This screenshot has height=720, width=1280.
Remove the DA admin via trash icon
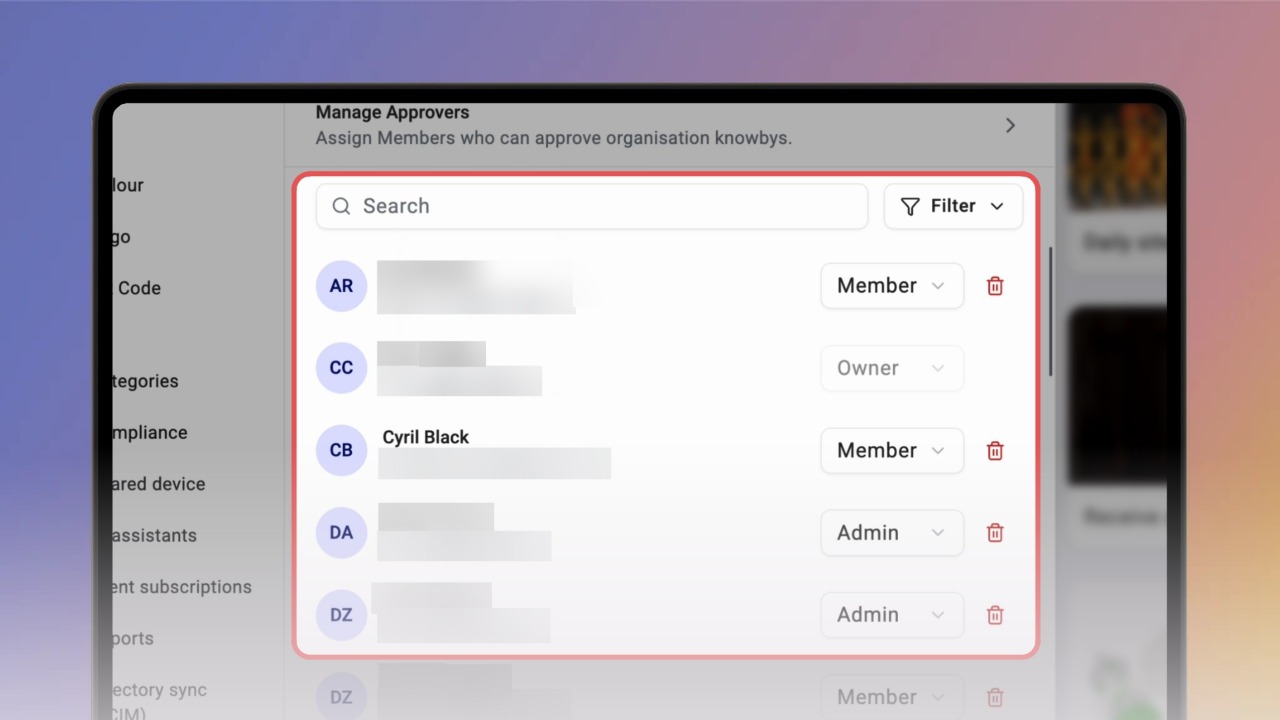995,533
